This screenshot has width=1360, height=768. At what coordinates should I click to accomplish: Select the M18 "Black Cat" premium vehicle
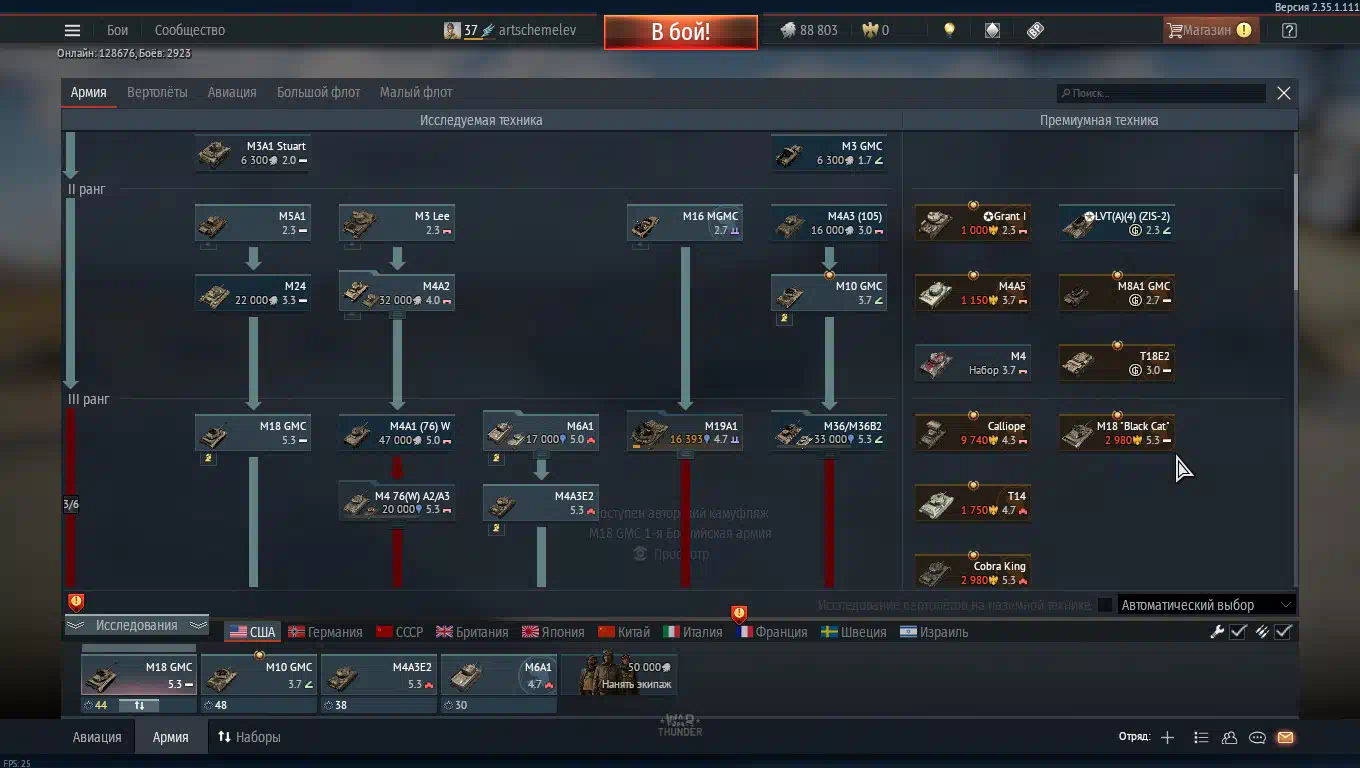pos(1117,433)
